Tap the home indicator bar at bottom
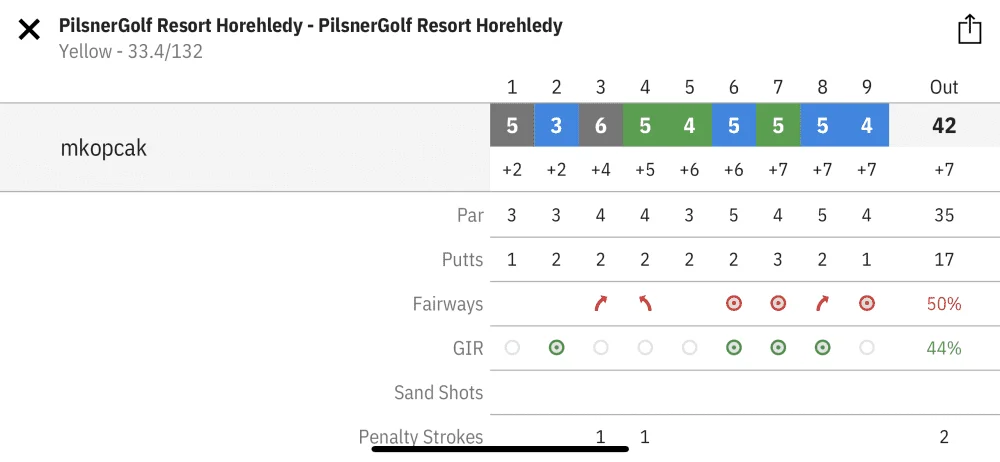 point(500,449)
